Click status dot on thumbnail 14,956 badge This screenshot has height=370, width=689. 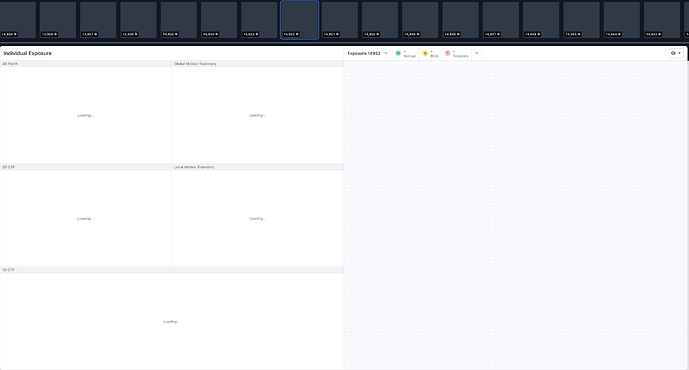(x=136, y=34)
